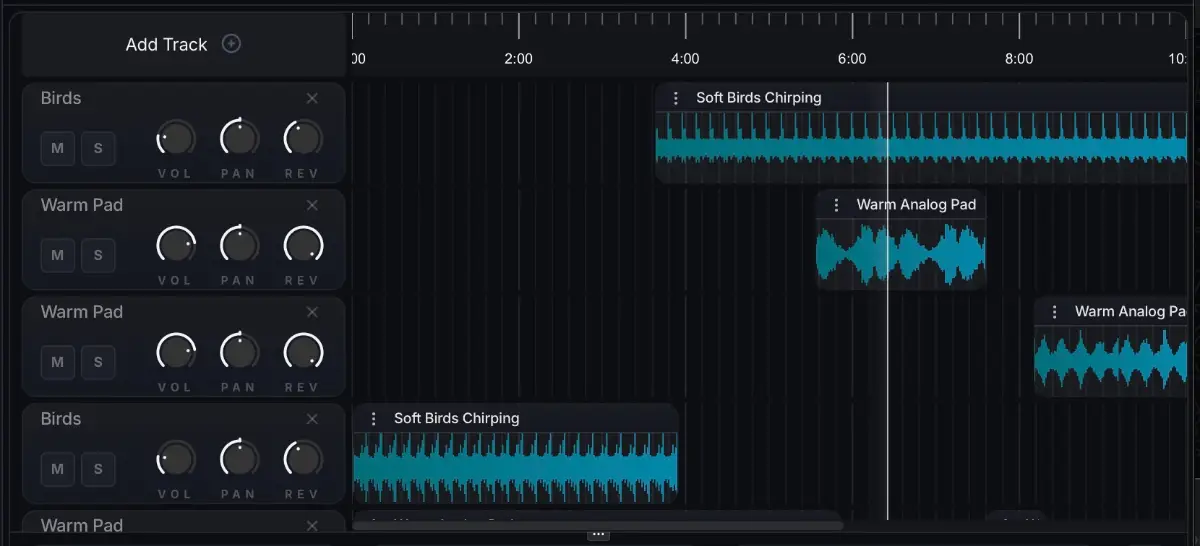
Task: Close the partially visible last Warm Pad track
Action: coord(312,526)
